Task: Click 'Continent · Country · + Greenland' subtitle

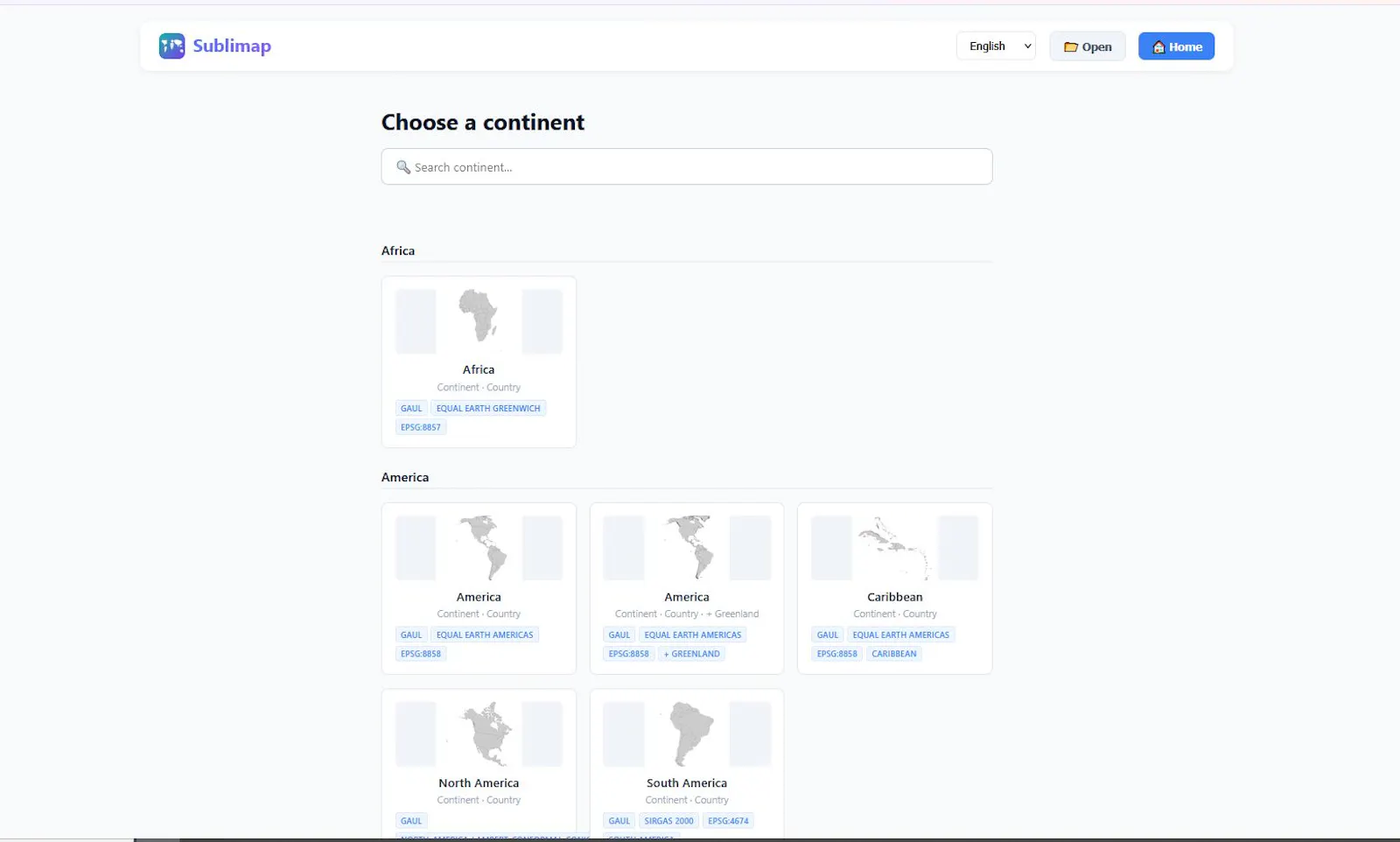Action: pos(687,614)
